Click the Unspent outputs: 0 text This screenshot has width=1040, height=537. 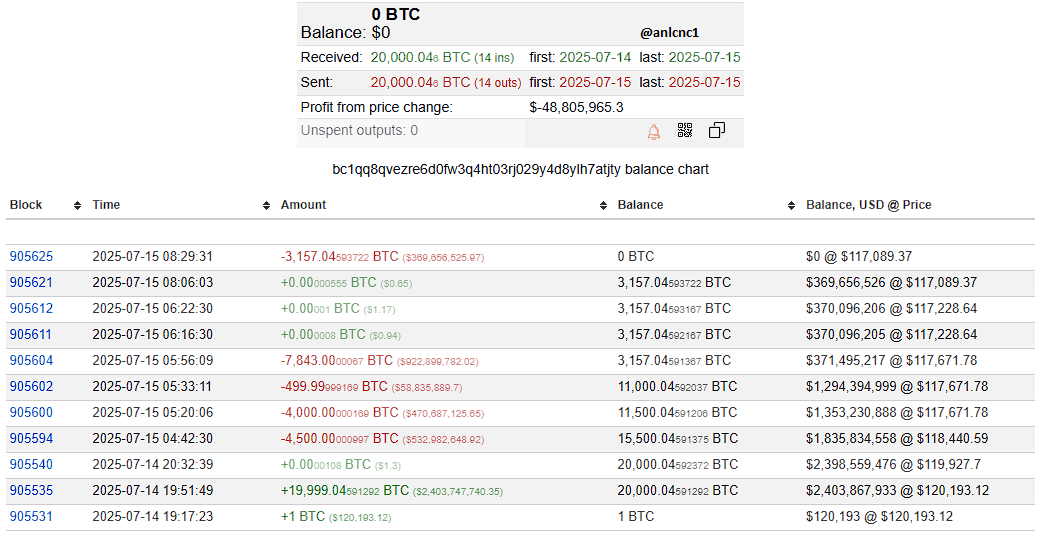click(359, 131)
